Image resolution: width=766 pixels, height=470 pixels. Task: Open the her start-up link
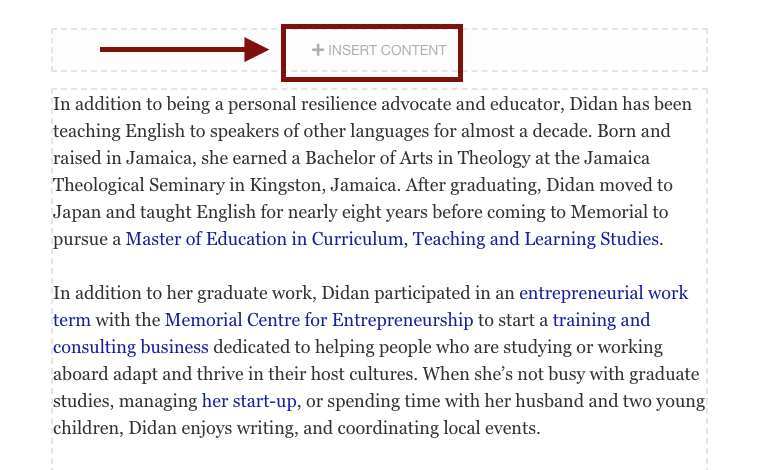(249, 401)
